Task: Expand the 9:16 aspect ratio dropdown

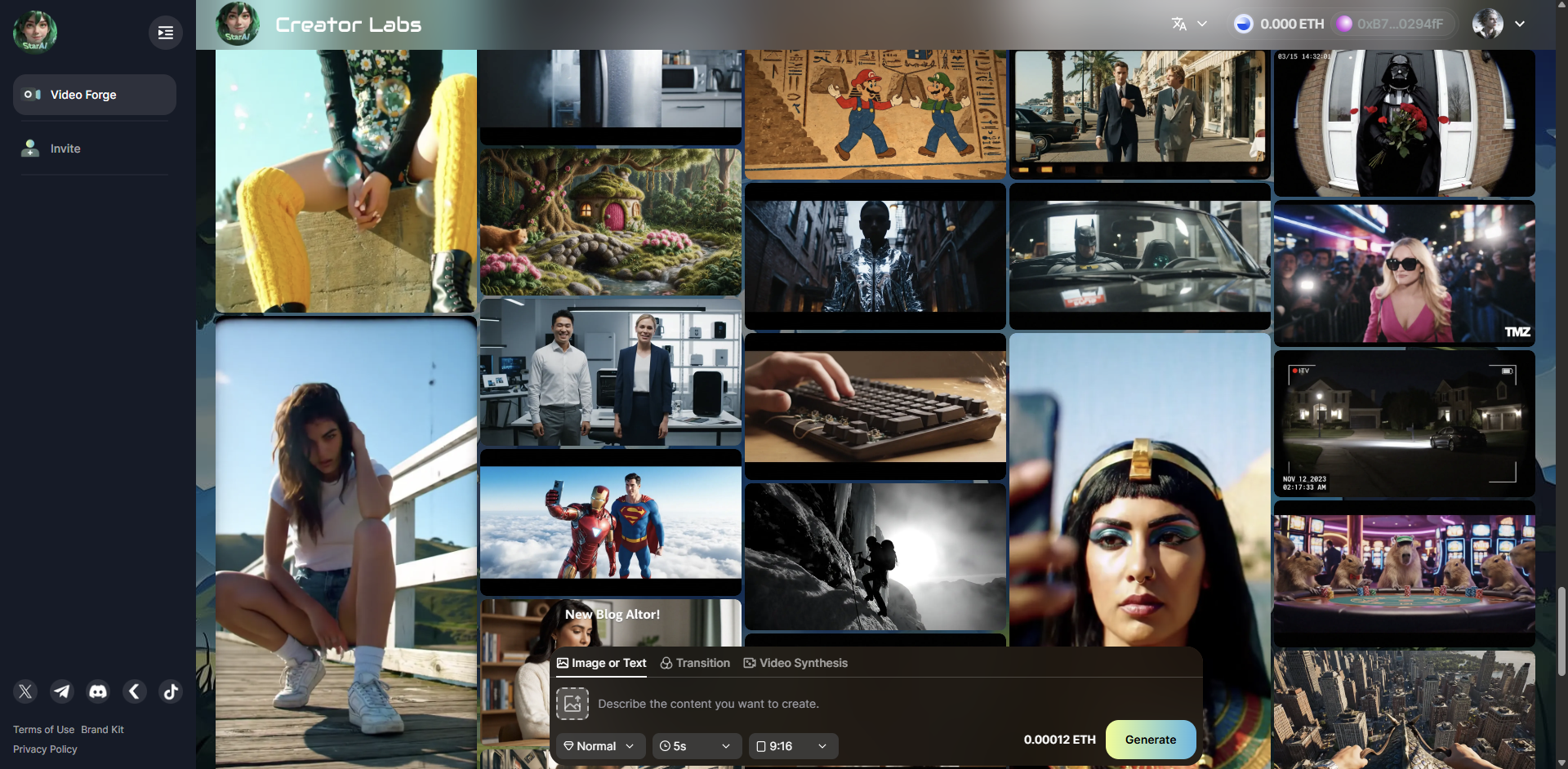Action: [x=792, y=746]
